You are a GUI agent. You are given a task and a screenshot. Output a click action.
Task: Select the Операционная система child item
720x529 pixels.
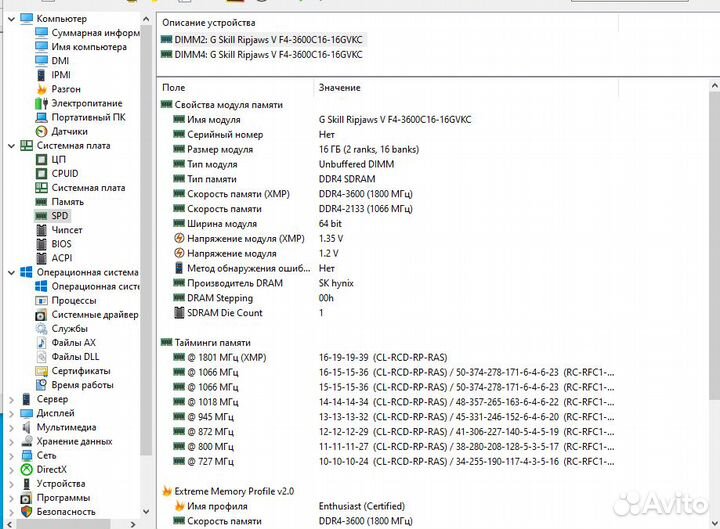point(95,287)
